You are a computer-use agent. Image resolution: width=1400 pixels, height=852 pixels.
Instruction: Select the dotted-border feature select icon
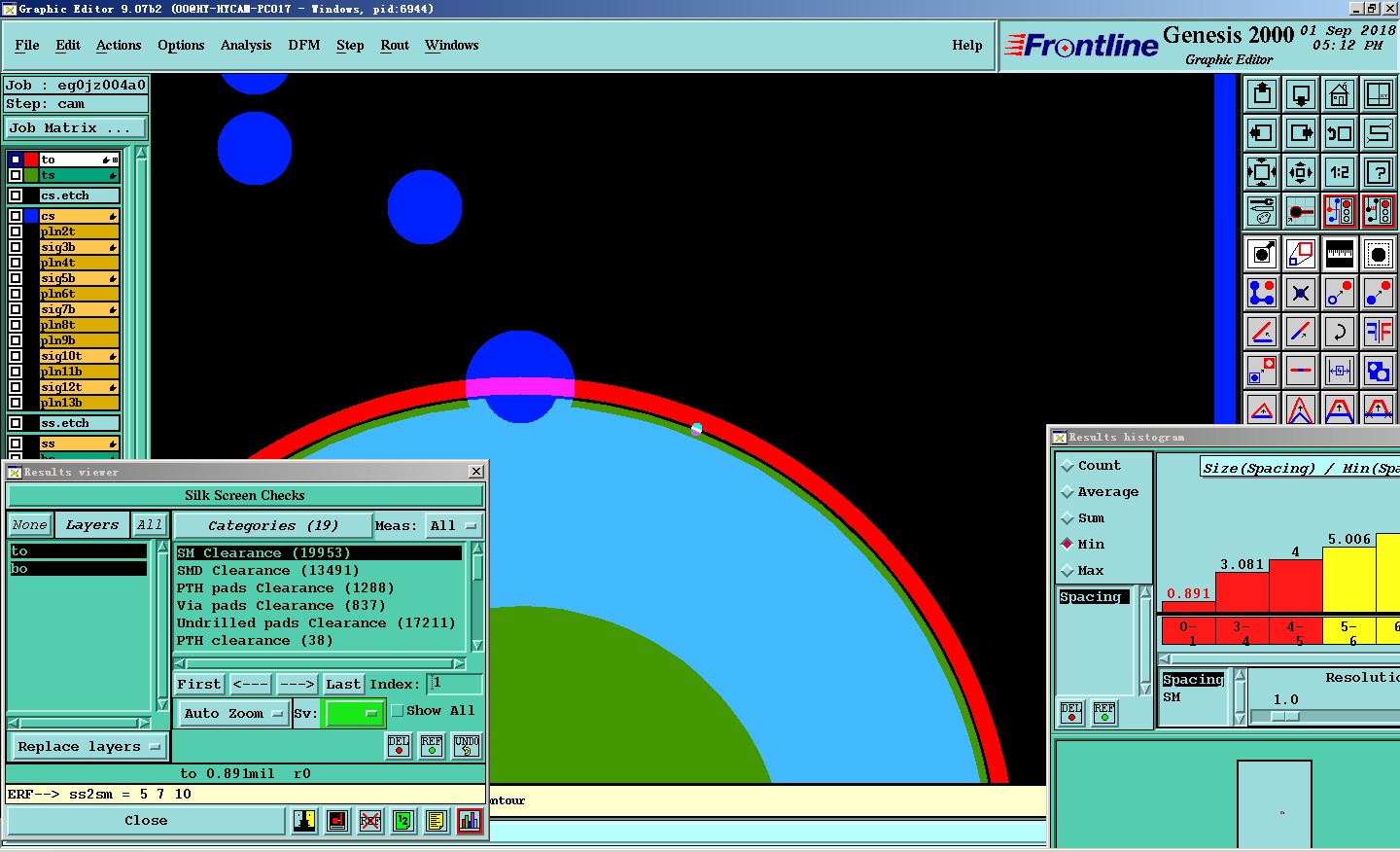tap(1379, 254)
